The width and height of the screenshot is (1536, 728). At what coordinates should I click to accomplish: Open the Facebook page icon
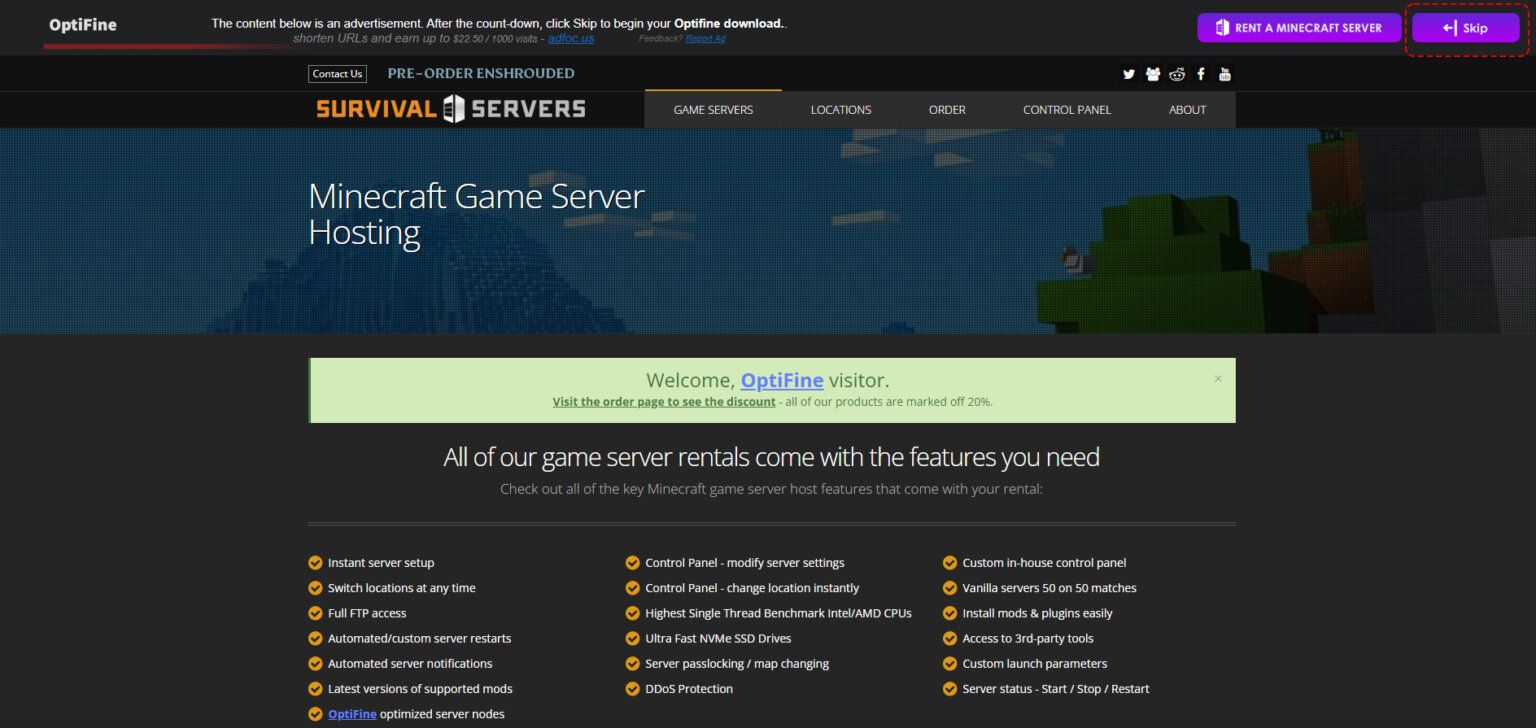(1200, 74)
